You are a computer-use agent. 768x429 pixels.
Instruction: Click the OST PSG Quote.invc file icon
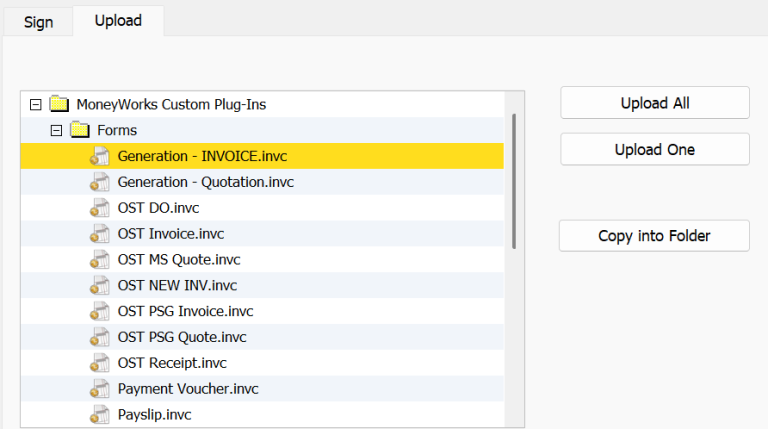99,337
